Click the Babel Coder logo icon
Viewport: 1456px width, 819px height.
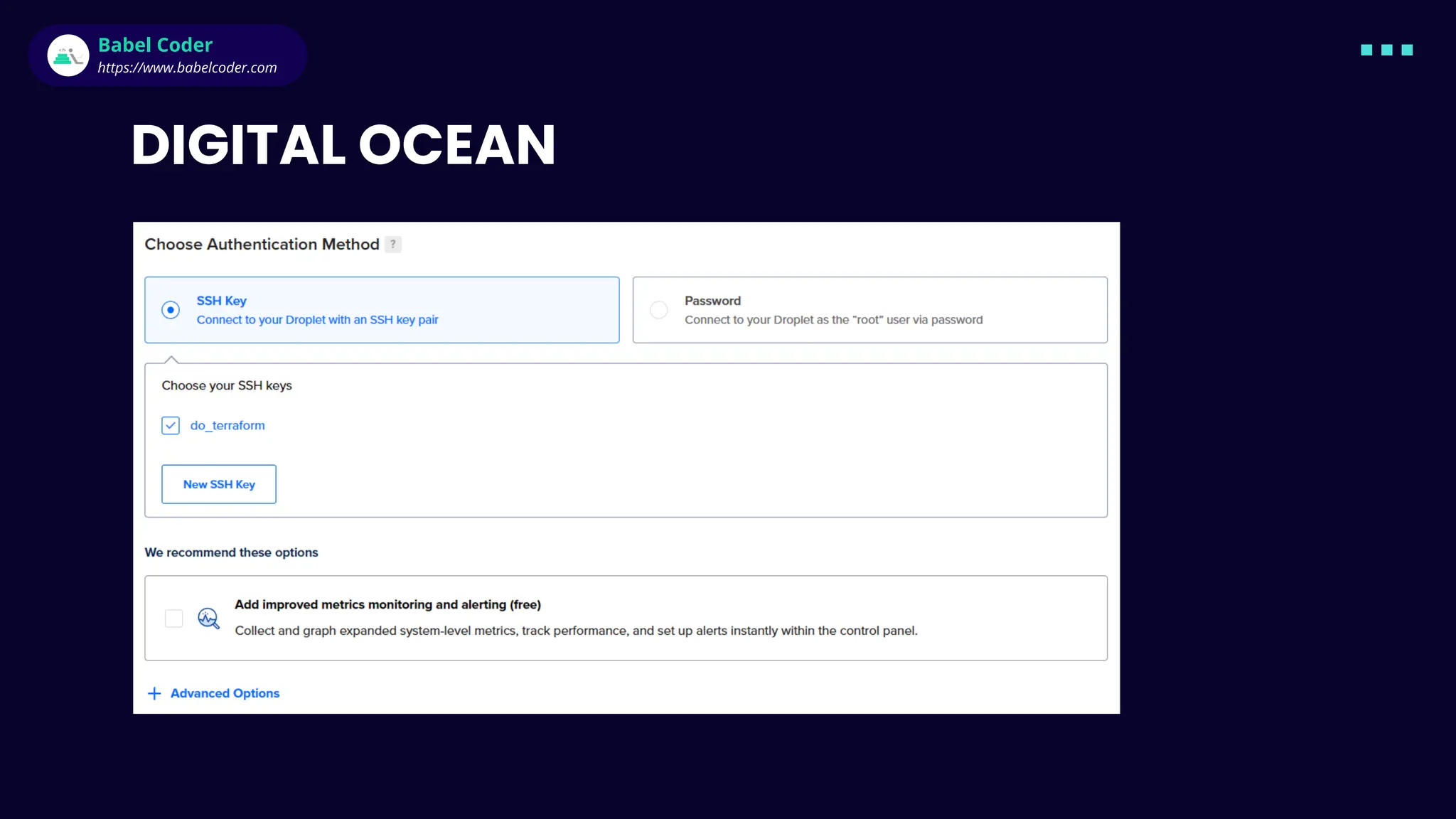pos(68,55)
